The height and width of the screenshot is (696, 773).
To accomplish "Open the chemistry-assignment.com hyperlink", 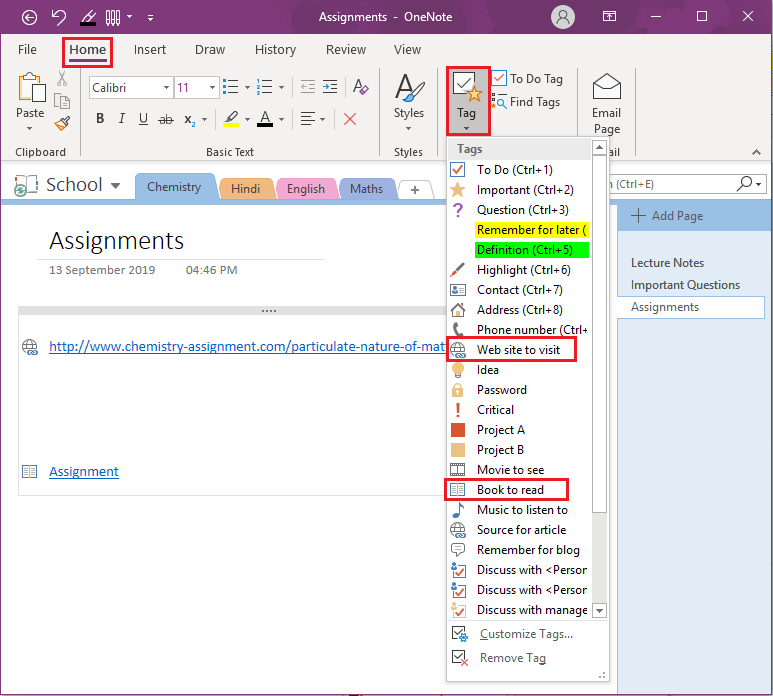I will pyautogui.click(x=246, y=347).
